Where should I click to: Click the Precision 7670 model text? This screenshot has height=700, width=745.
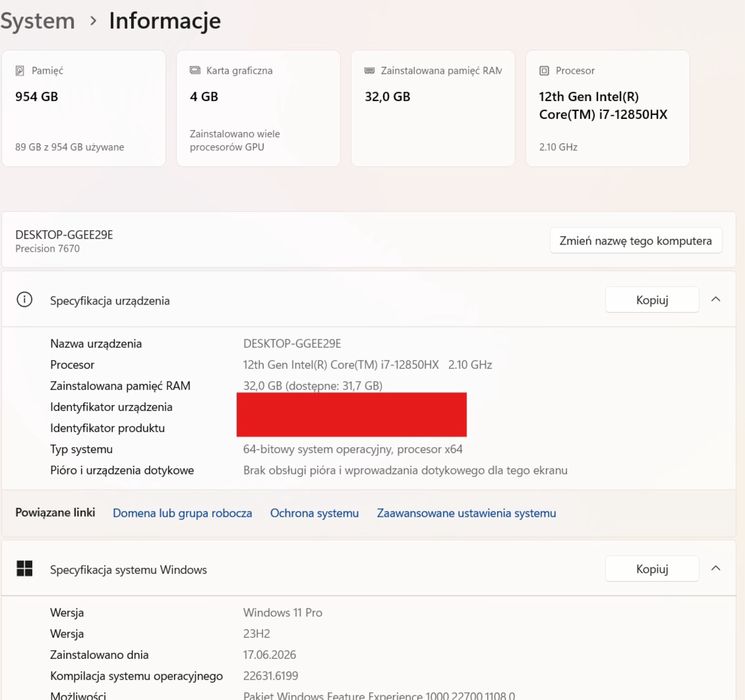pyautogui.click(x=48, y=249)
